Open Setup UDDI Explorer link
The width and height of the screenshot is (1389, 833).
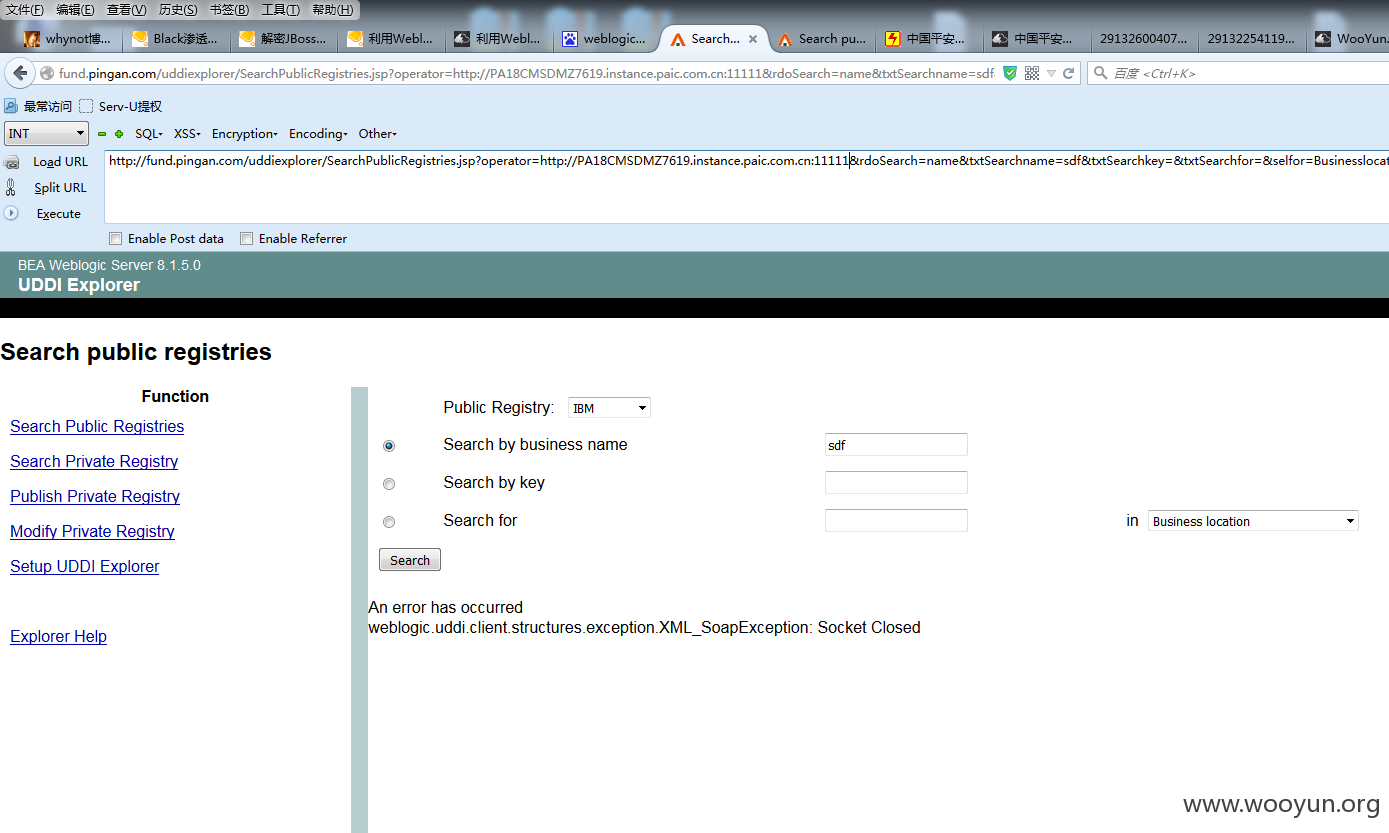(x=85, y=566)
